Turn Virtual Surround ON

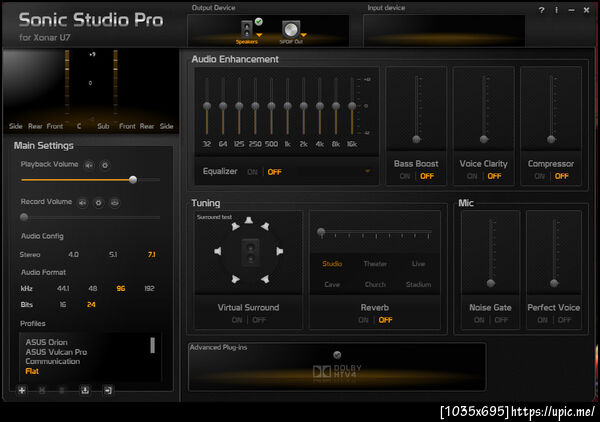[x=237, y=320]
